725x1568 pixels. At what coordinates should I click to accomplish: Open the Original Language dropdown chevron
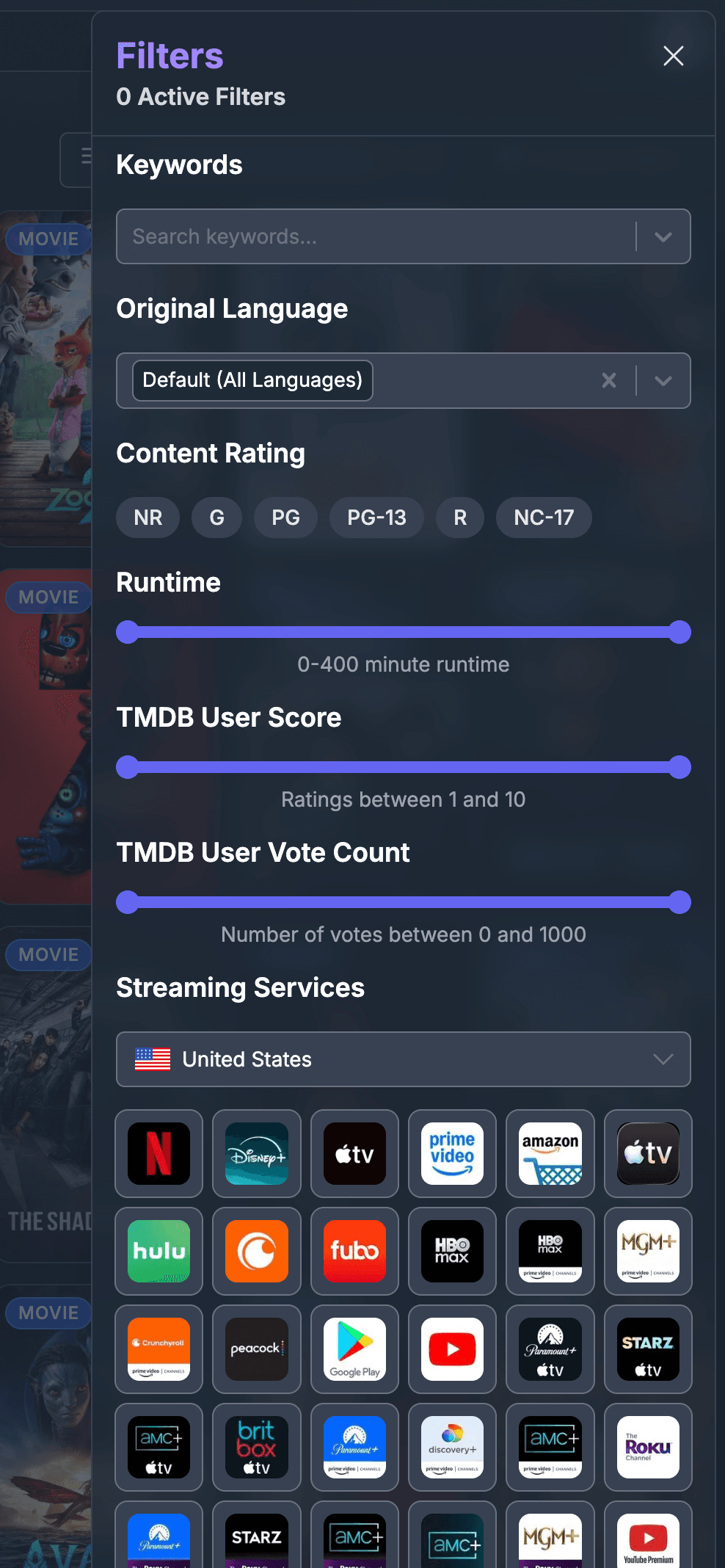(663, 380)
